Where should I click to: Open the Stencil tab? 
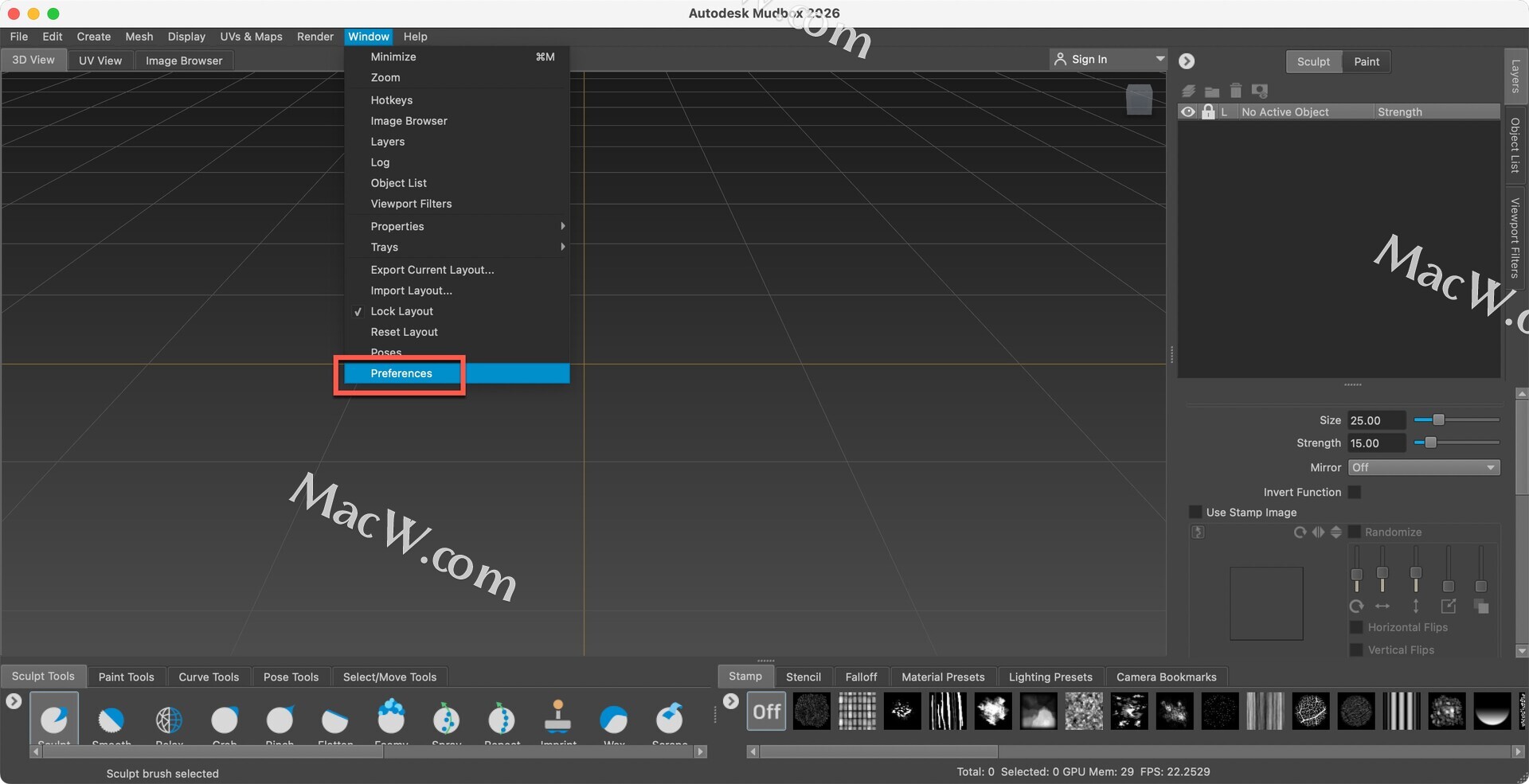tap(803, 677)
